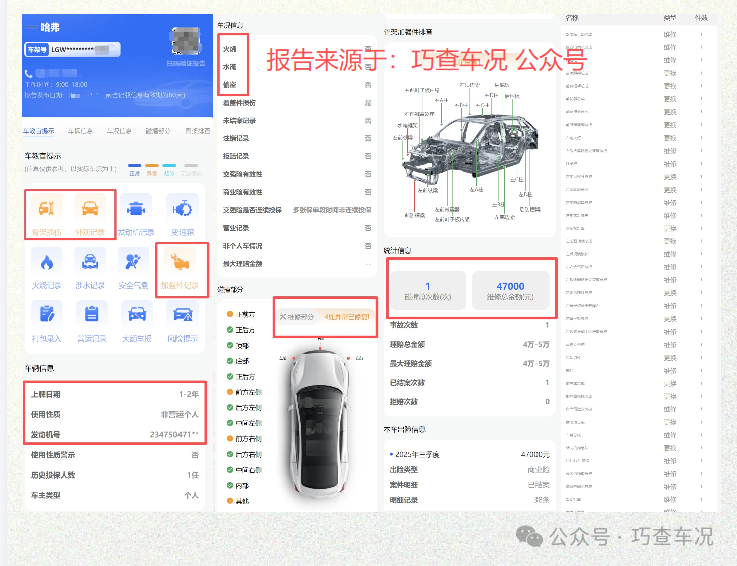Click the 抵押记录 row
Viewport: 737px width, 566px height.
click(297, 156)
